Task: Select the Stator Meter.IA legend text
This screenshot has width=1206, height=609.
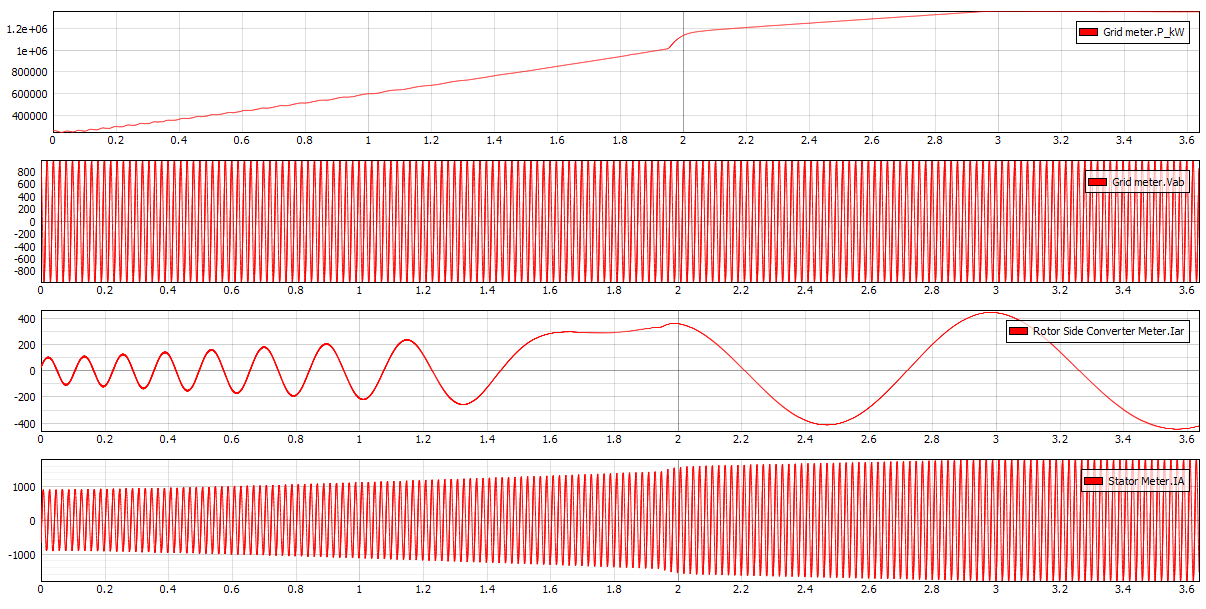Action: (1145, 482)
